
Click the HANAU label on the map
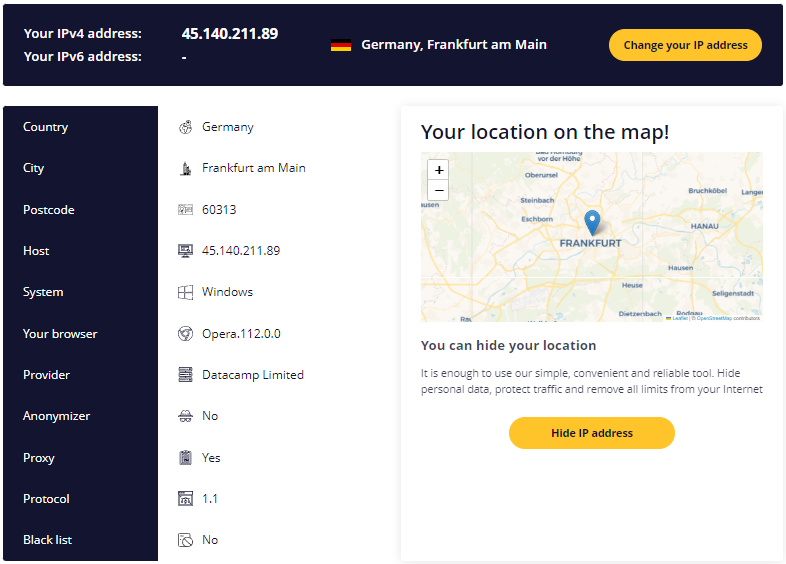tap(704, 226)
